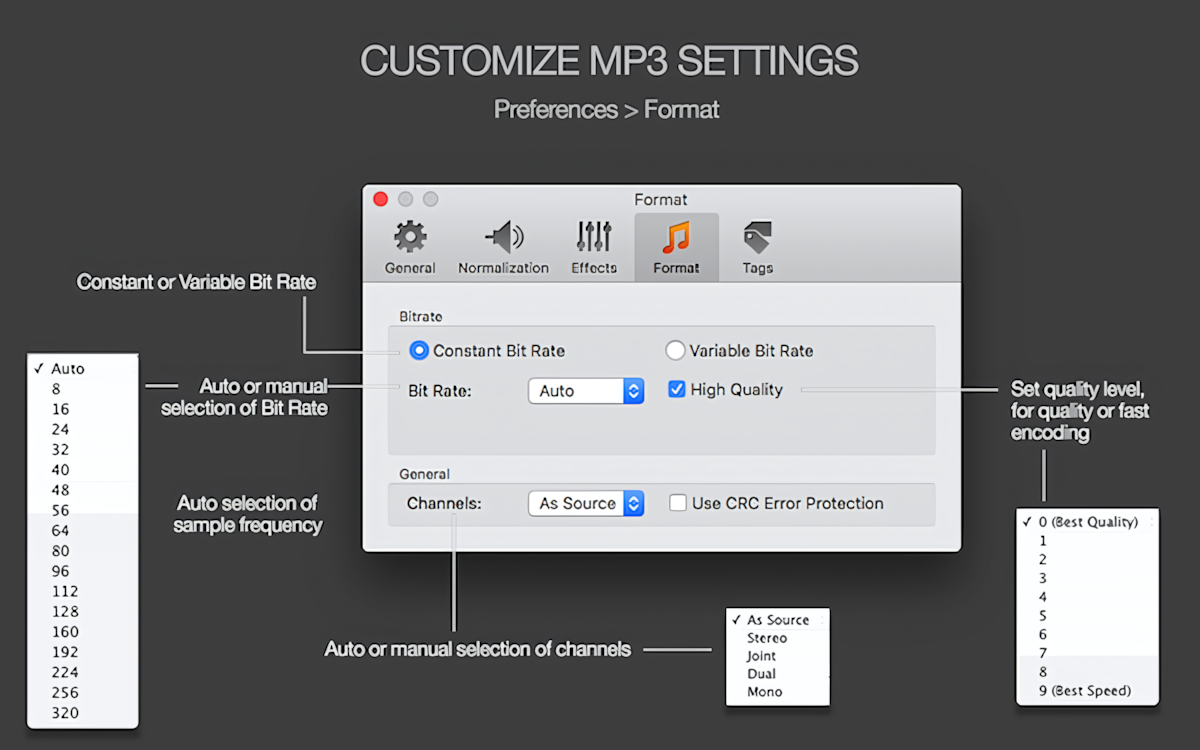Pick Joint from the channels list
1200x750 pixels.
click(762, 655)
